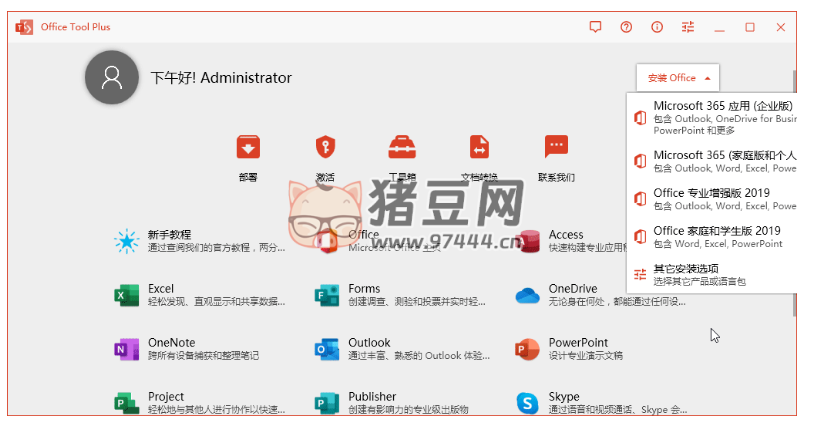Choose Office 专业增强版 2019 option

pos(715,199)
